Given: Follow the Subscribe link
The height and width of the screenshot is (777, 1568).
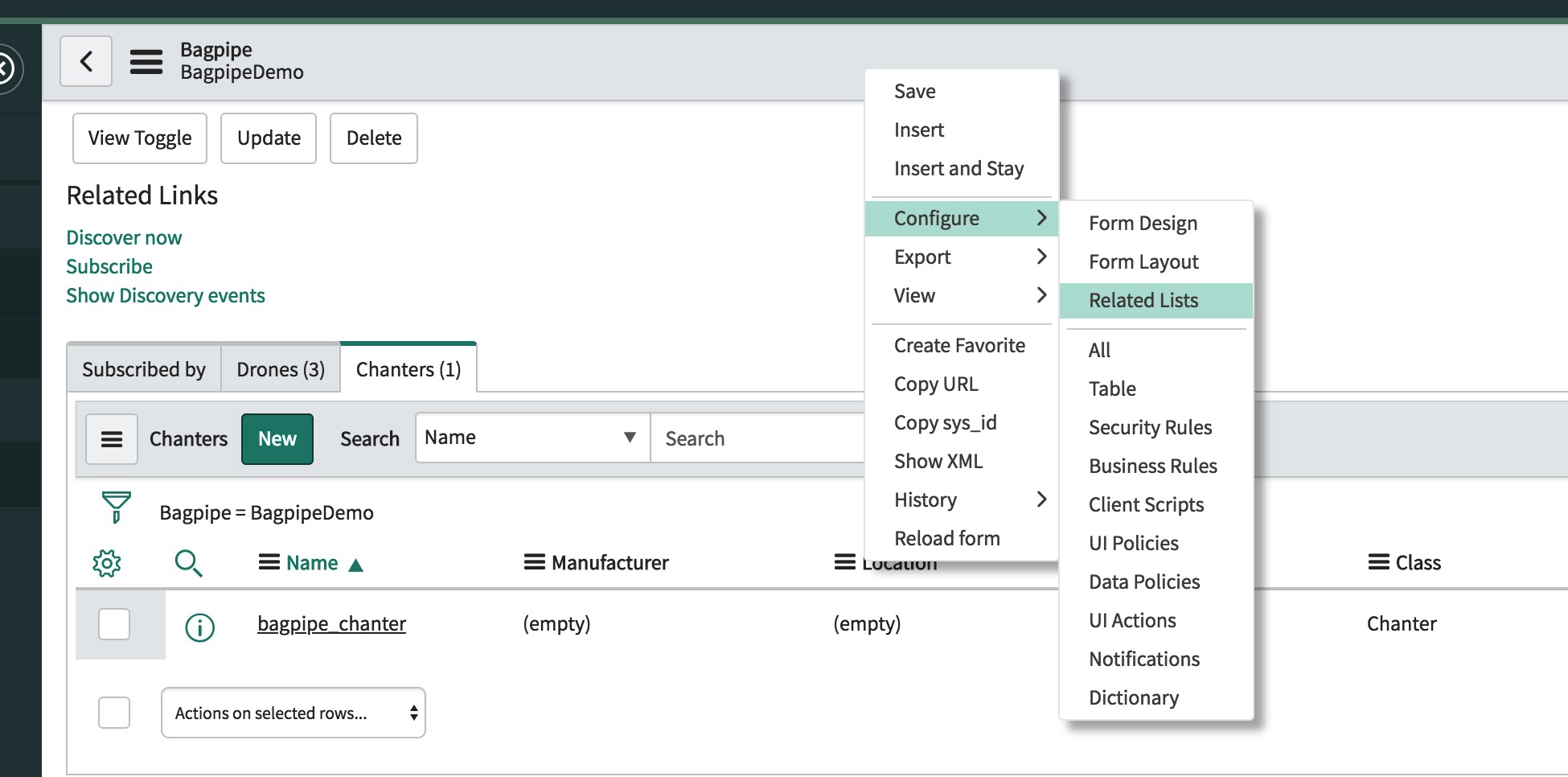Looking at the screenshot, I should (109, 266).
